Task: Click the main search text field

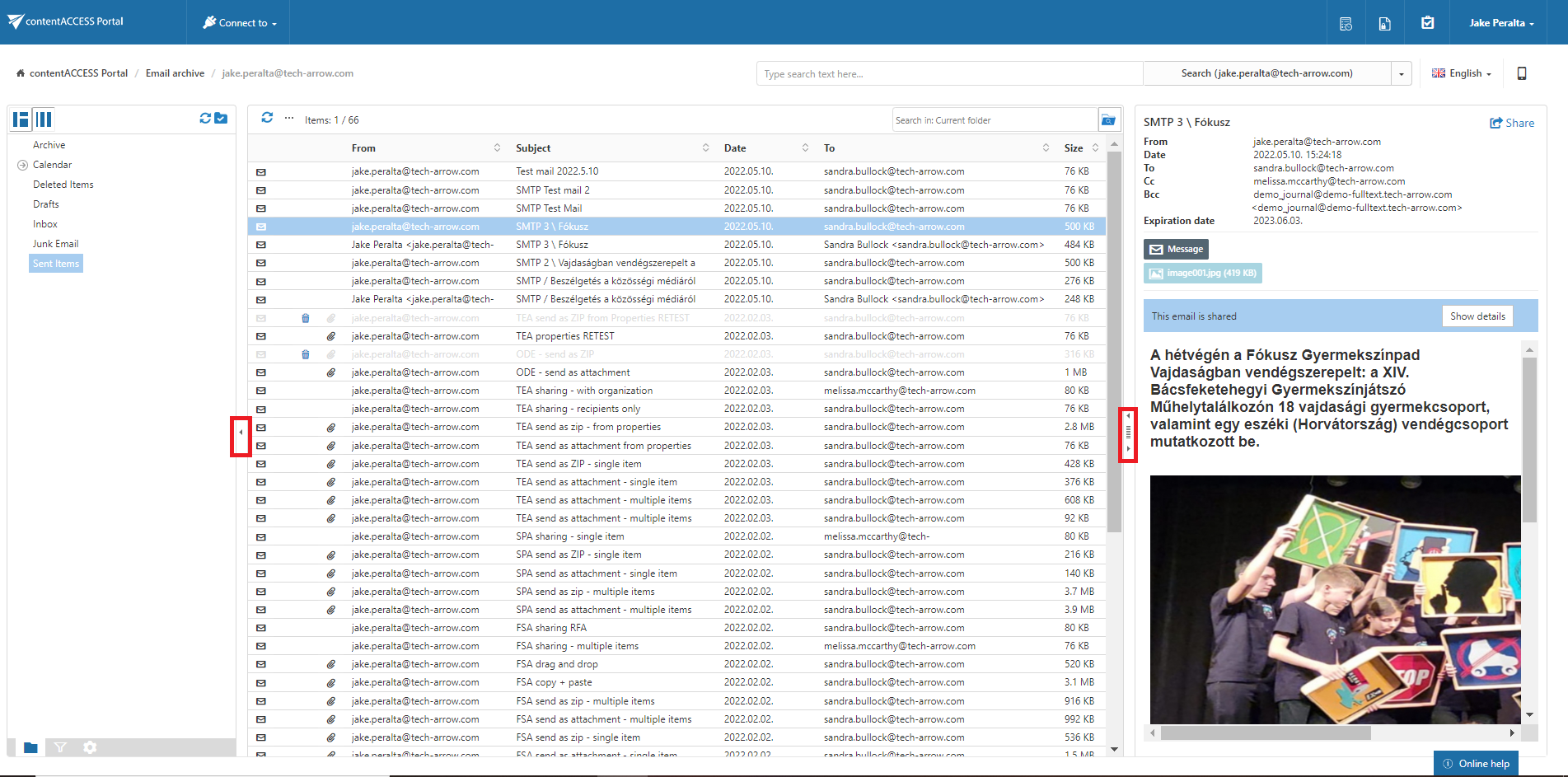Action: click(x=948, y=74)
